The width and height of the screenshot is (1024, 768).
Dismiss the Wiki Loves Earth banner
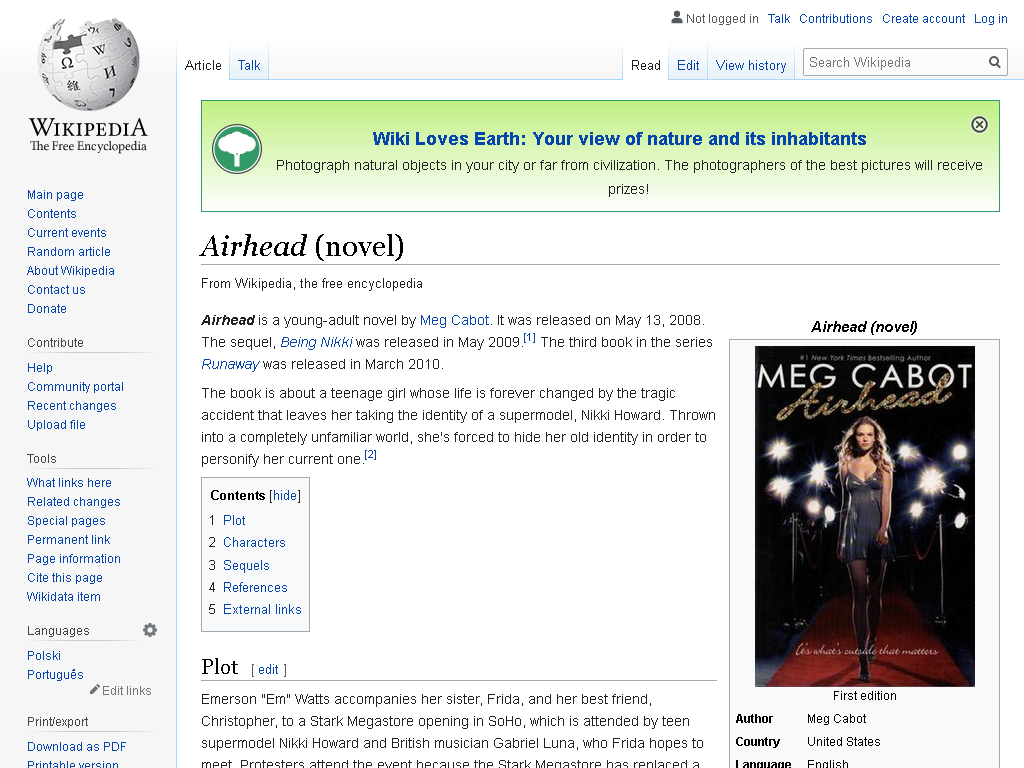(979, 125)
